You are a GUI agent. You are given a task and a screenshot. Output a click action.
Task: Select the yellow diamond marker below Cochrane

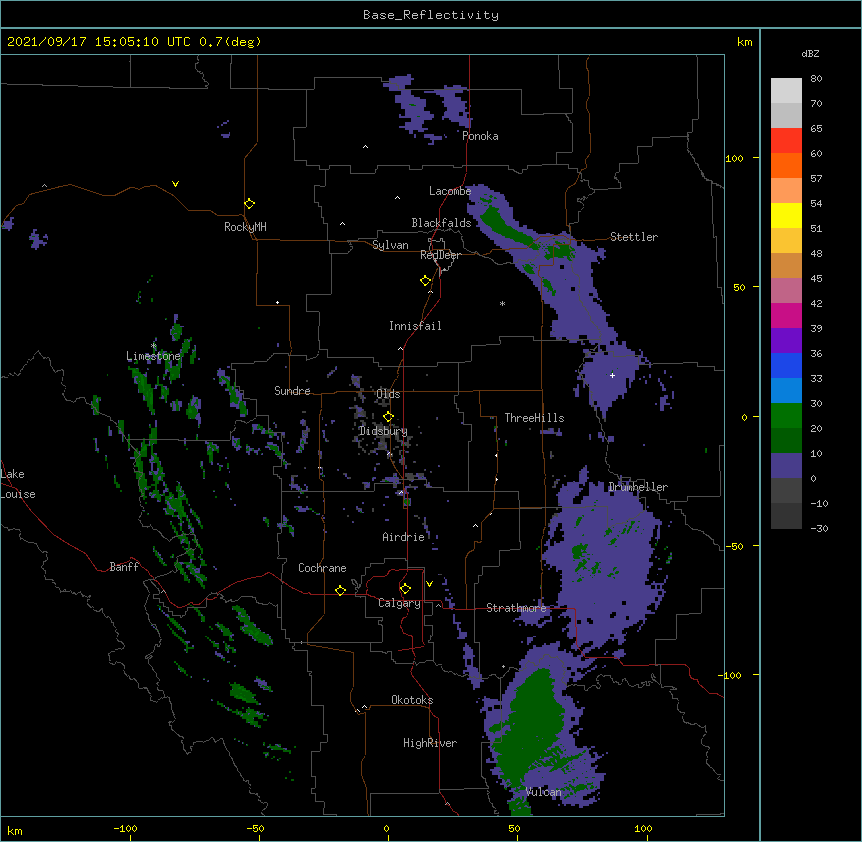(x=340, y=590)
